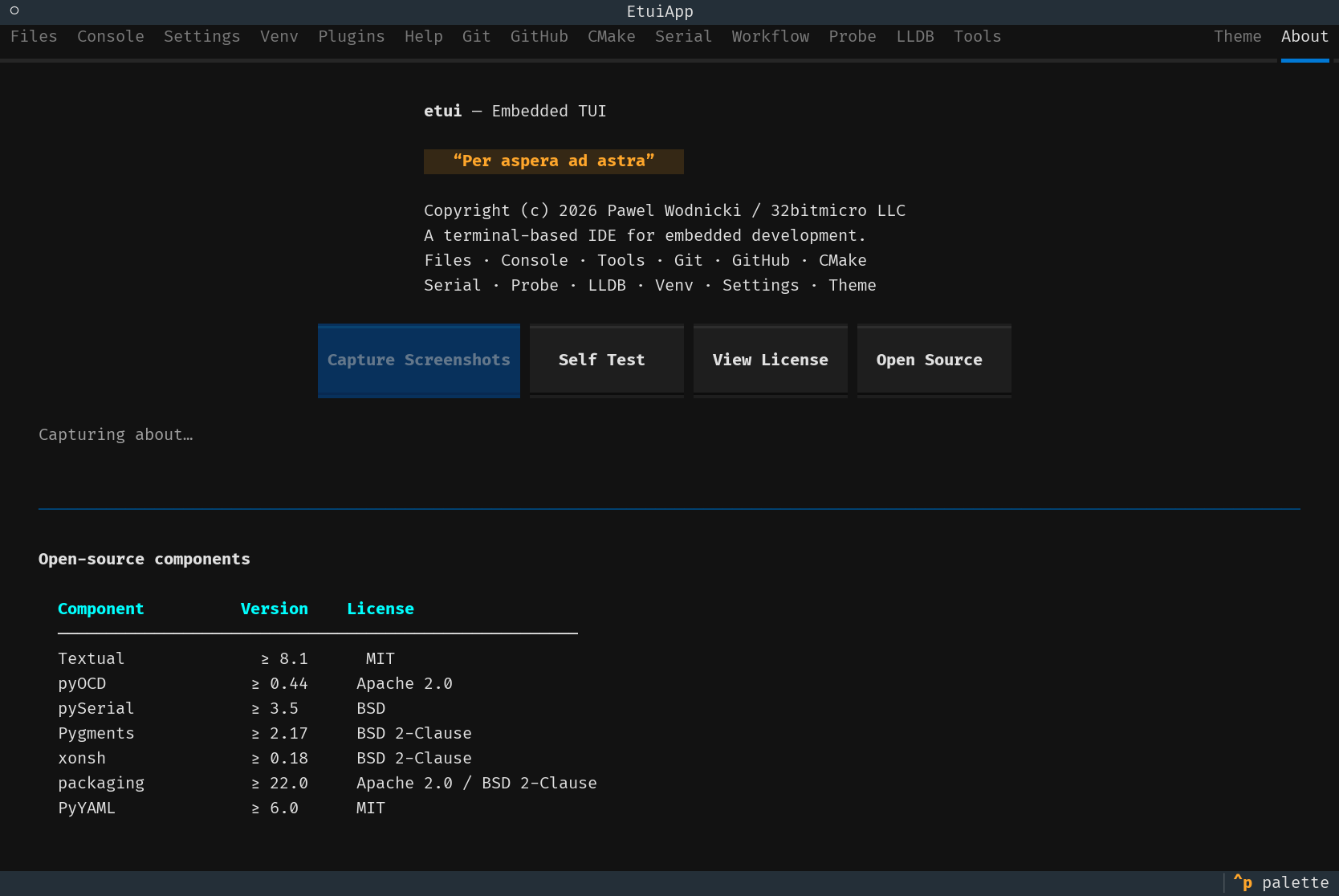Click the copyright line text

(x=665, y=211)
